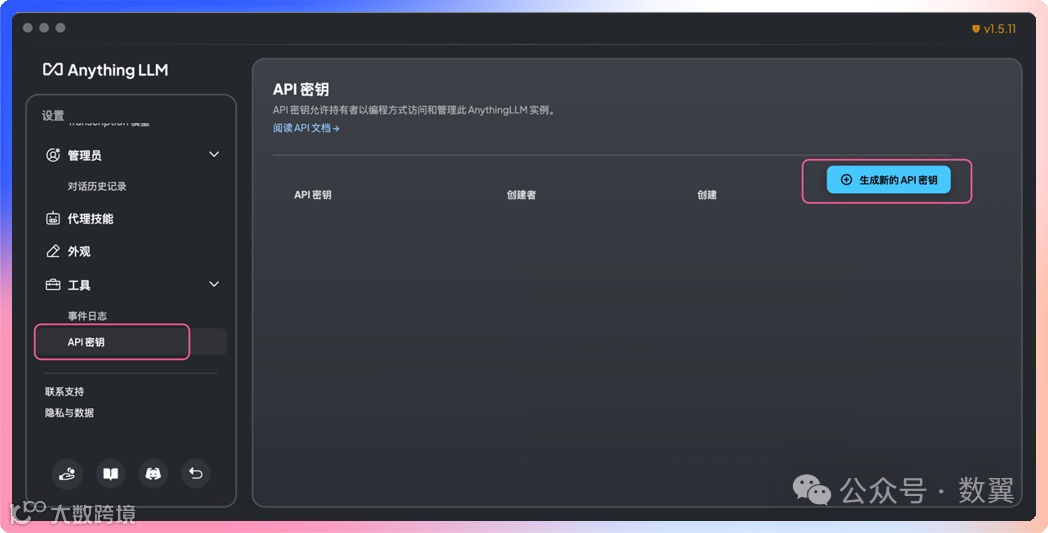
Task: Click the 设置 settings label
Action: tap(53, 115)
